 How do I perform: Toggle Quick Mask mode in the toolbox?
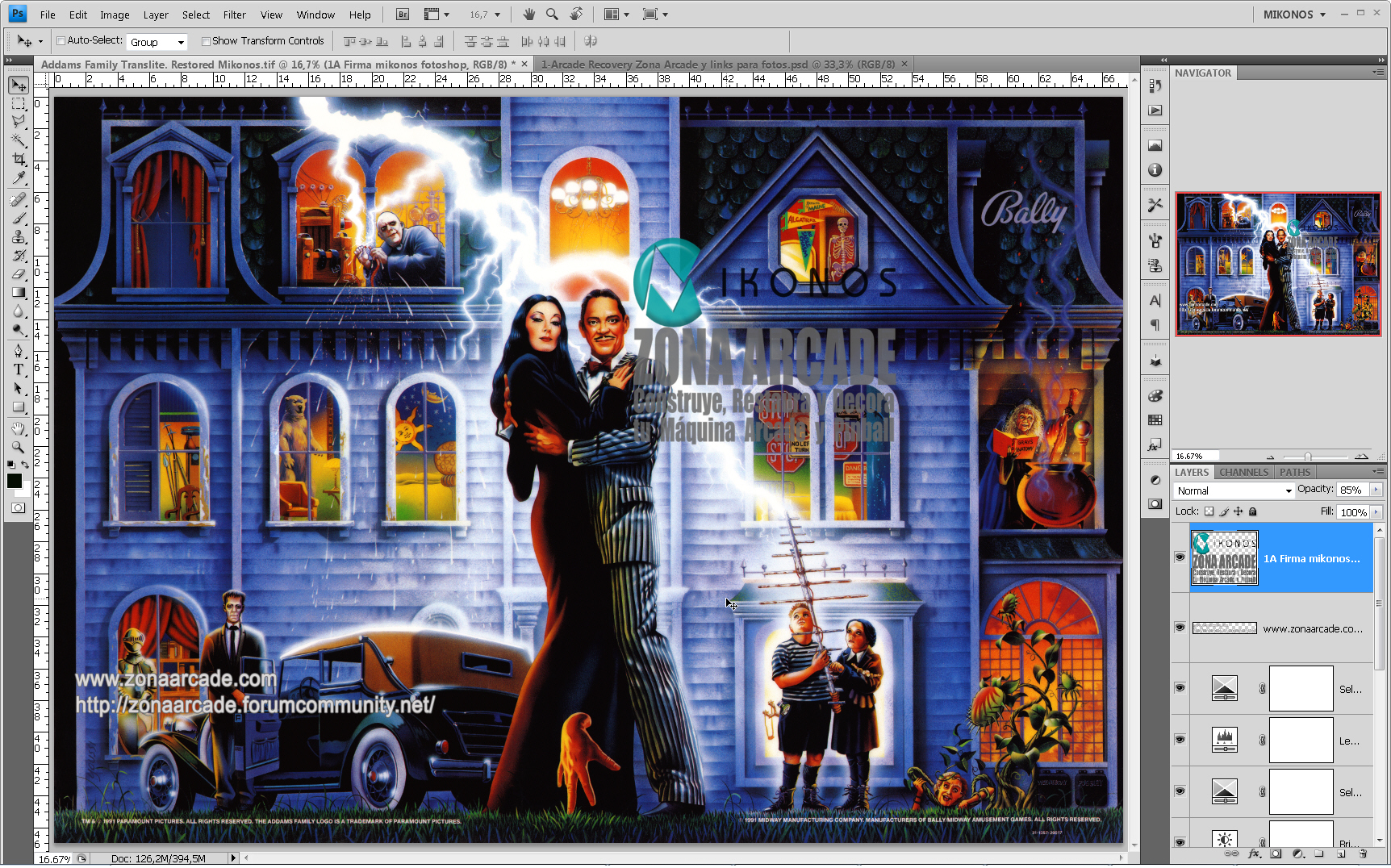19,508
